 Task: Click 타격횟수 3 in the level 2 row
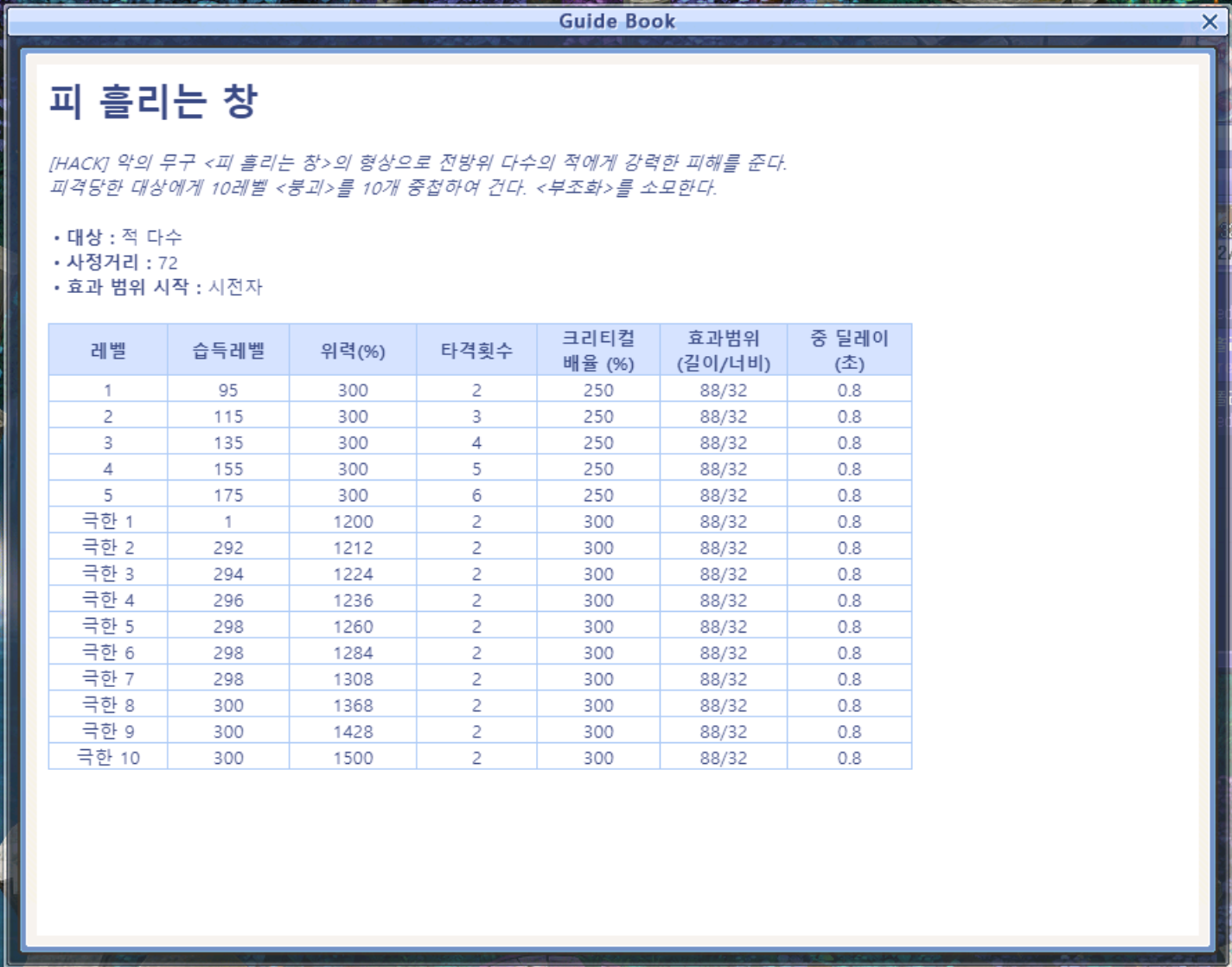[x=476, y=417]
